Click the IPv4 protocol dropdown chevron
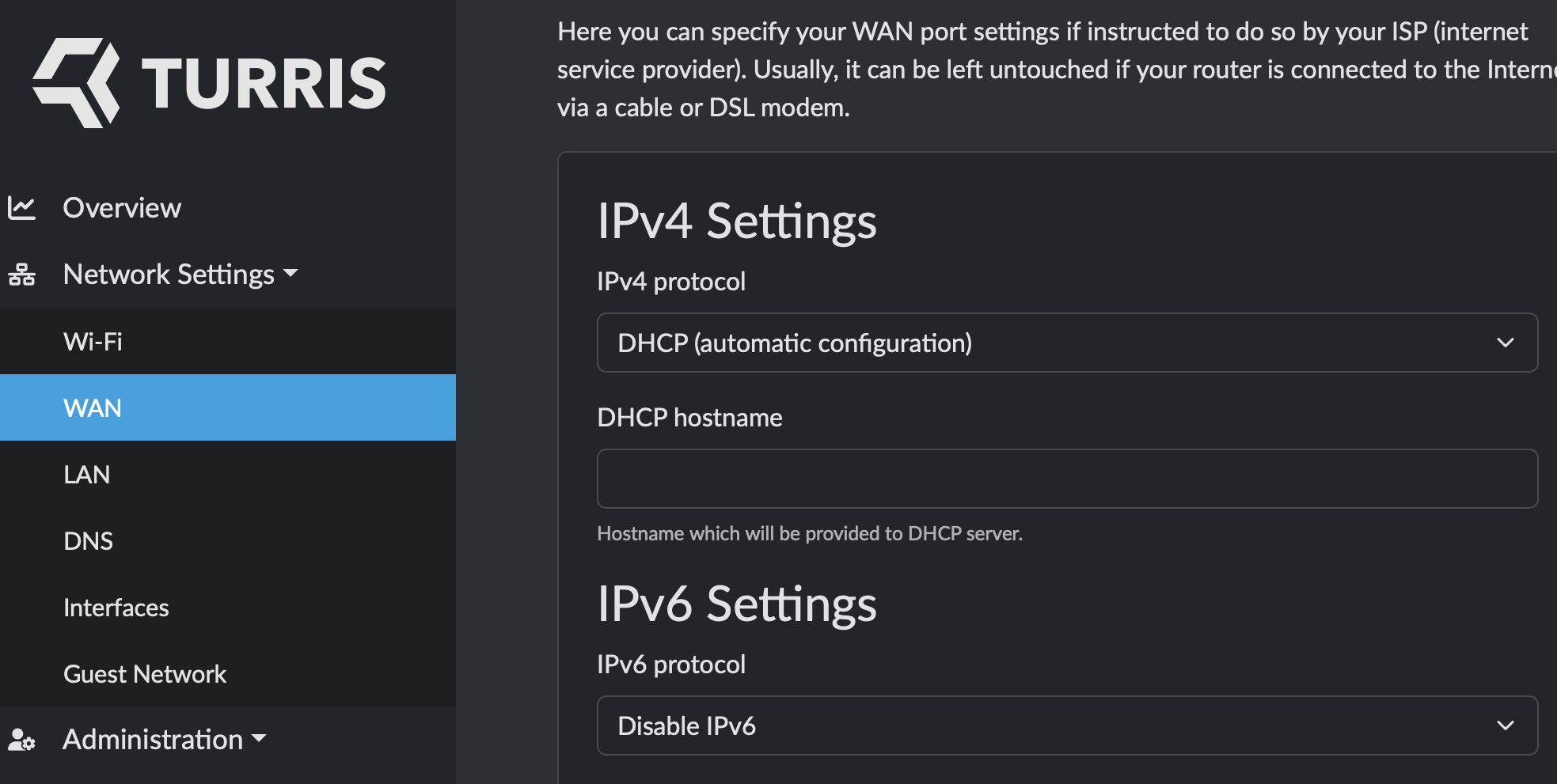This screenshot has width=1557, height=784. pos(1506,343)
